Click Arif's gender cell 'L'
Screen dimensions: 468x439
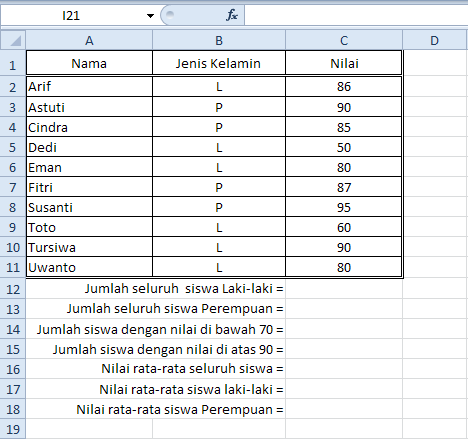tap(219, 87)
